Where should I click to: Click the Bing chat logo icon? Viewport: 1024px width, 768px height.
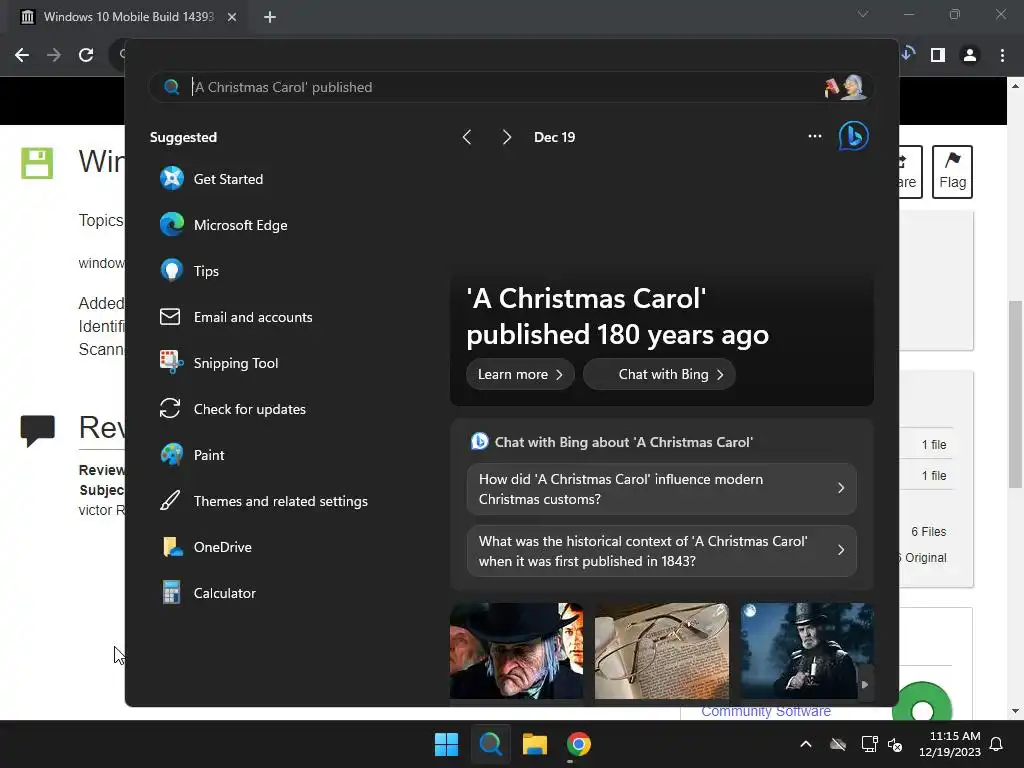pyautogui.click(x=854, y=136)
